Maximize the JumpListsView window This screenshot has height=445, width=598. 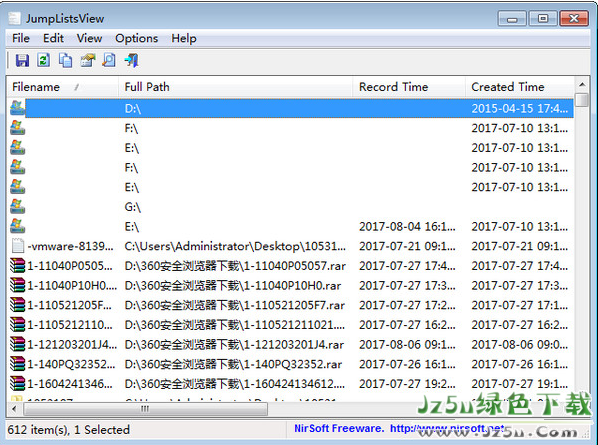pos(543,18)
